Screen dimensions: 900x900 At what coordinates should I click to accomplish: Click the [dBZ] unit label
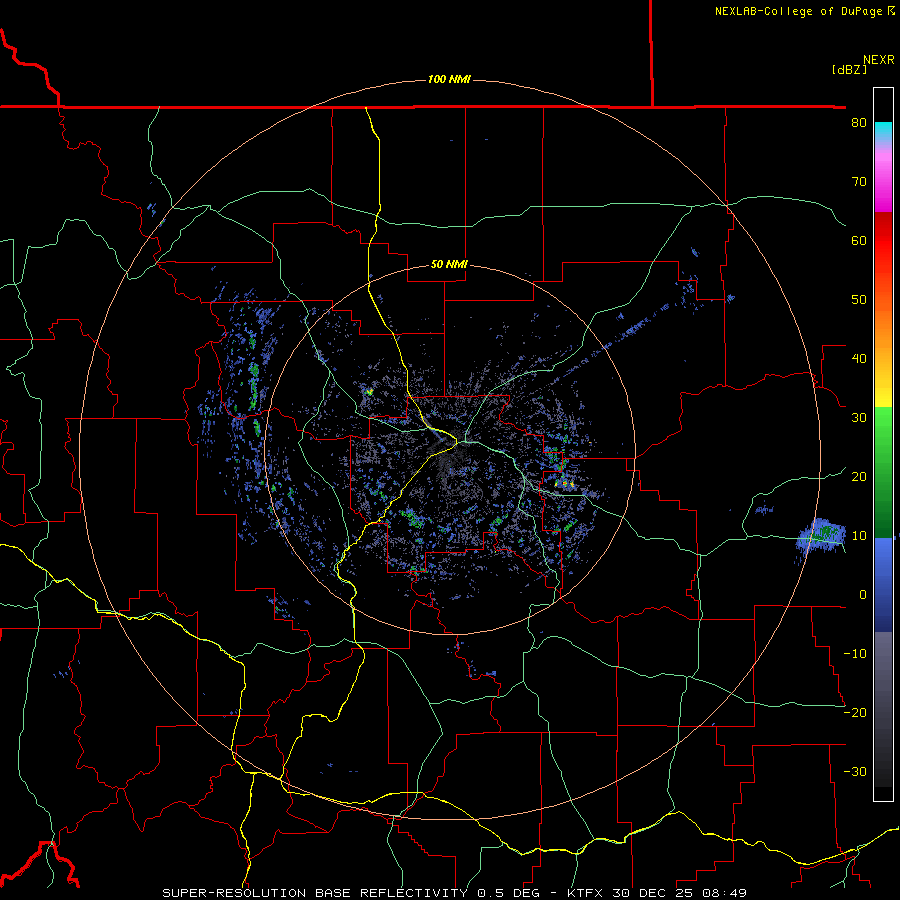(849, 69)
